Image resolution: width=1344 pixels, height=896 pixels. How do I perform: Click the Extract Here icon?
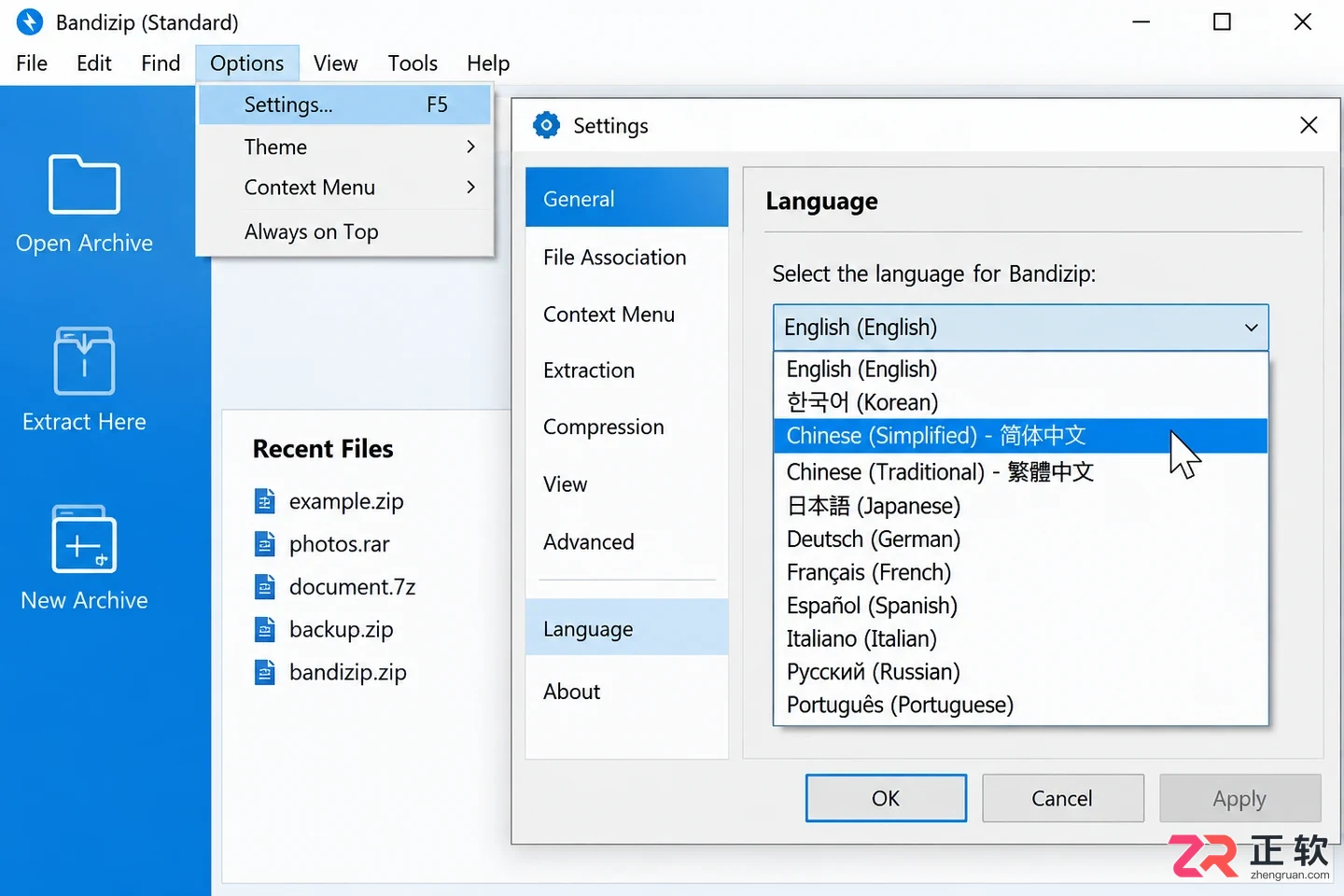[x=84, y=360]
